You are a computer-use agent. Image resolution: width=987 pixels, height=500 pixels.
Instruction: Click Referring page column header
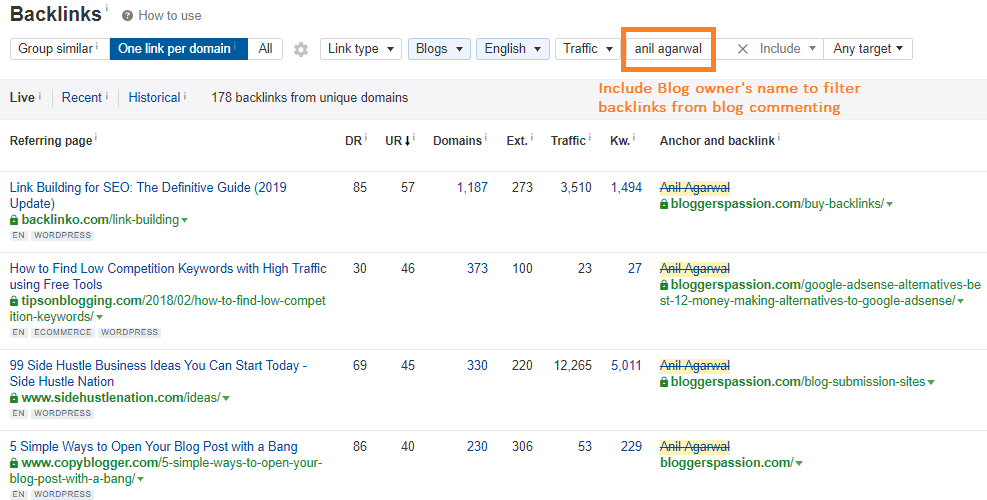(x=51, y=141)
